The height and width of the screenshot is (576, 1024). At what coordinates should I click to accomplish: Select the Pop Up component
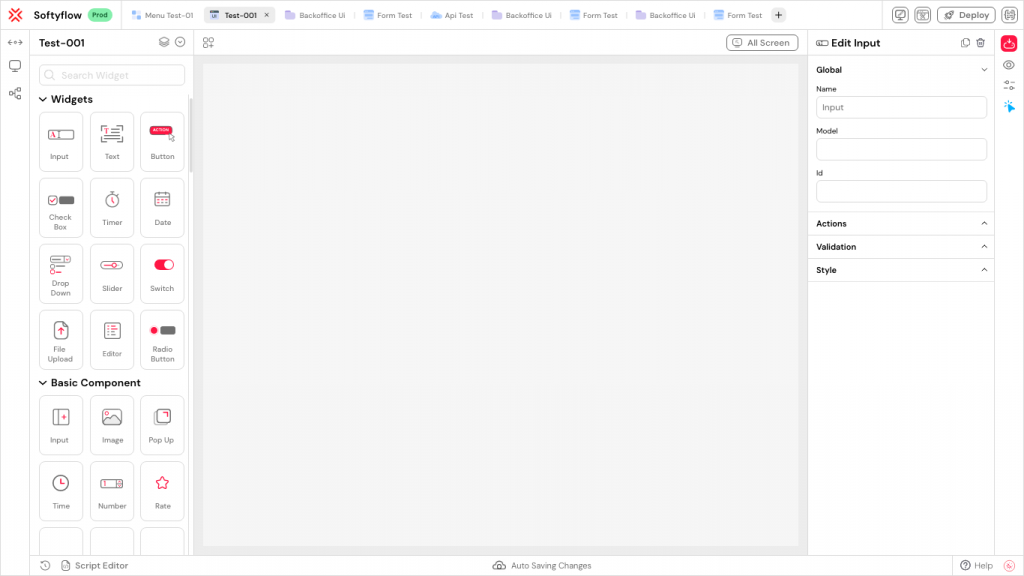(162, 424)
